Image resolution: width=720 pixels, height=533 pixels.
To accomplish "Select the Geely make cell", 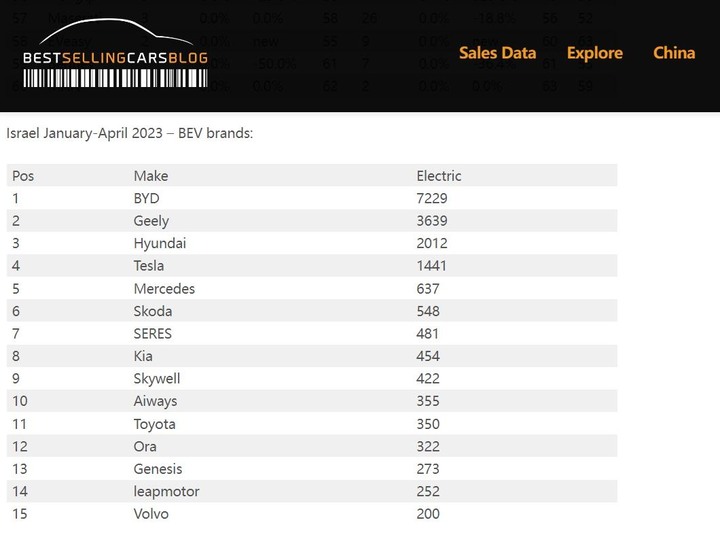I will [x=151, y=221].
